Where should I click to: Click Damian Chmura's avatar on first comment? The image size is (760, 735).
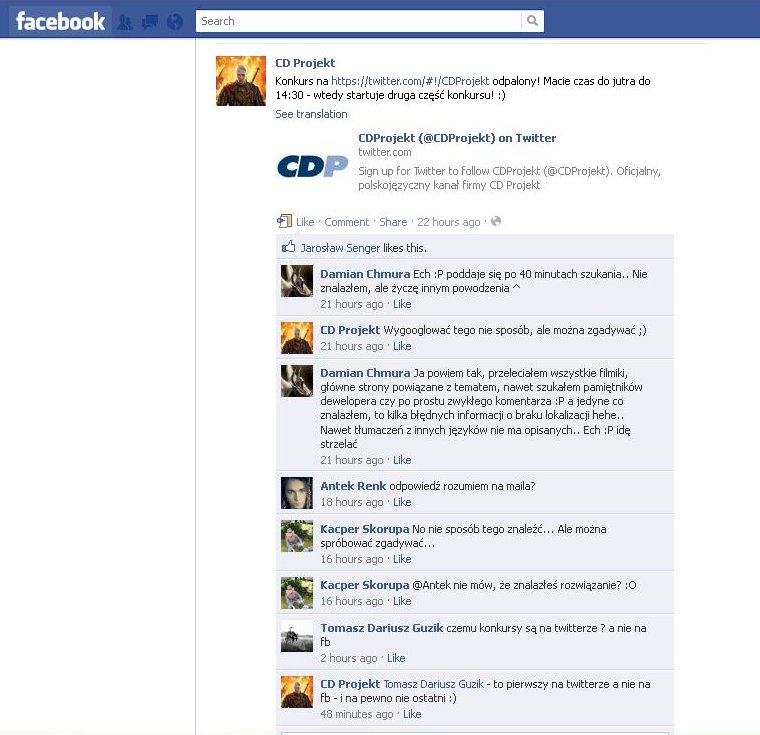pyautogui.click(x=297, y=281)
